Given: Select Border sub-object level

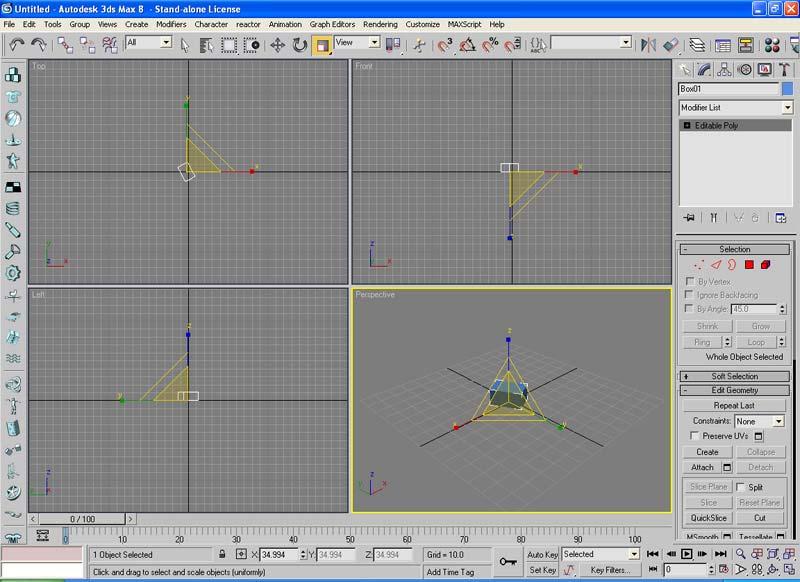Looking at the screenshot, I should click(732, 265).
